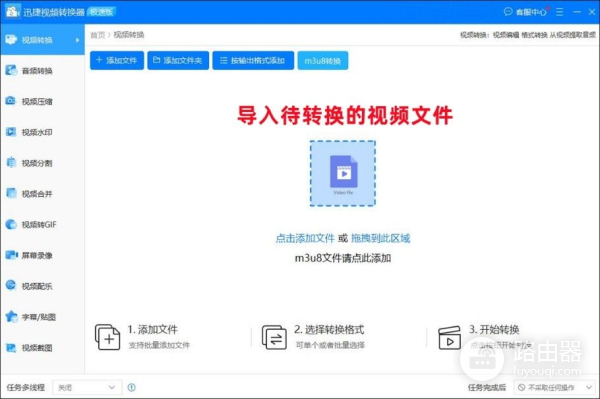Click the 添加文件 button
This screenshot has width=600, height=399.
(x=117, y=60)
